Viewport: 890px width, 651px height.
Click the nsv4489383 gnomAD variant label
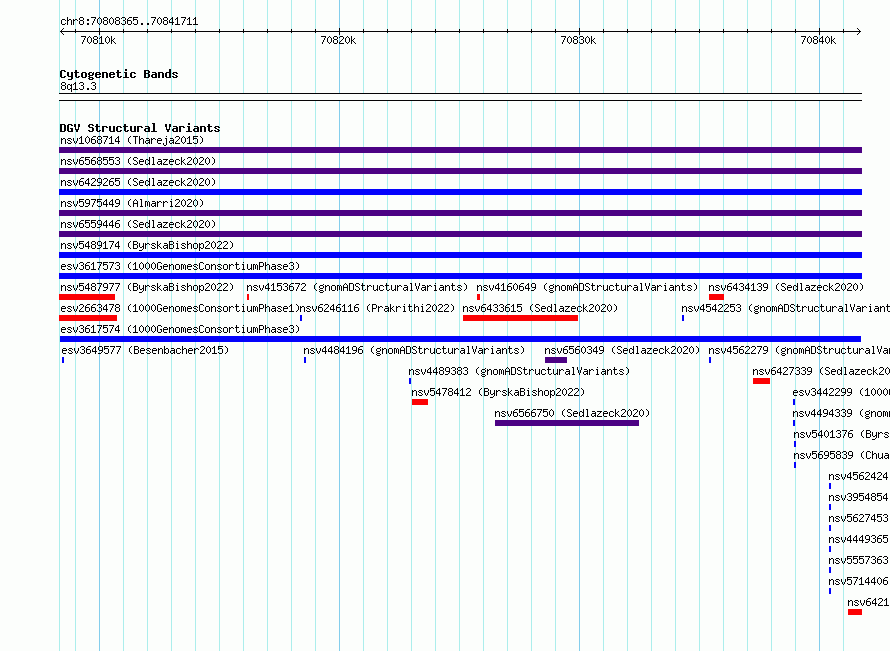coord(519,371)
